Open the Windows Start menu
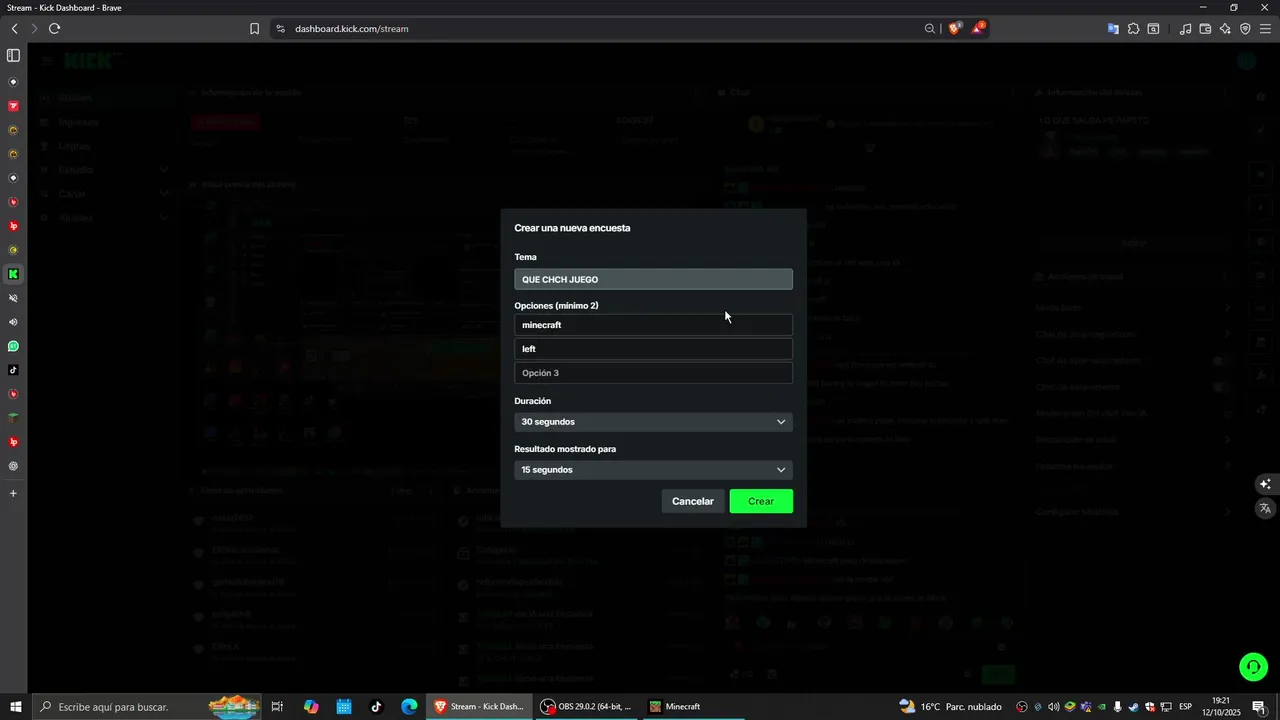Viewport: 1280px width, 720px height. [15, 707]
